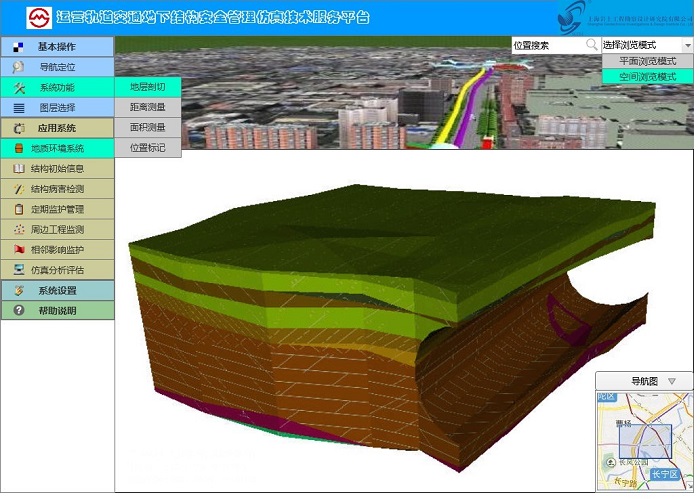
Task: Select 地层剖切 in the submenu
Action: point(148,87)
